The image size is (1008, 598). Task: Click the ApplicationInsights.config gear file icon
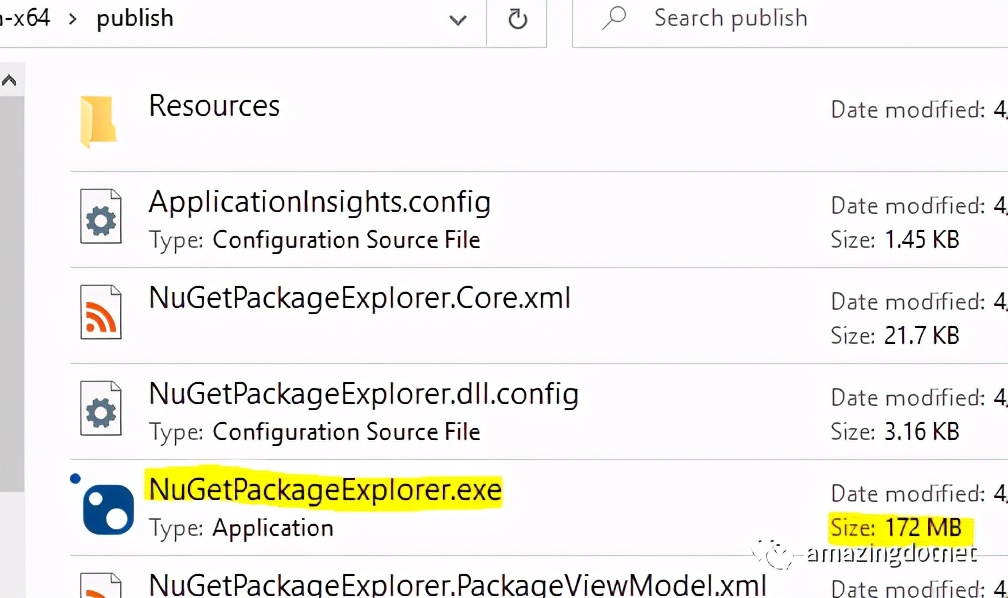pyautogui.click(x=101, y=216)
